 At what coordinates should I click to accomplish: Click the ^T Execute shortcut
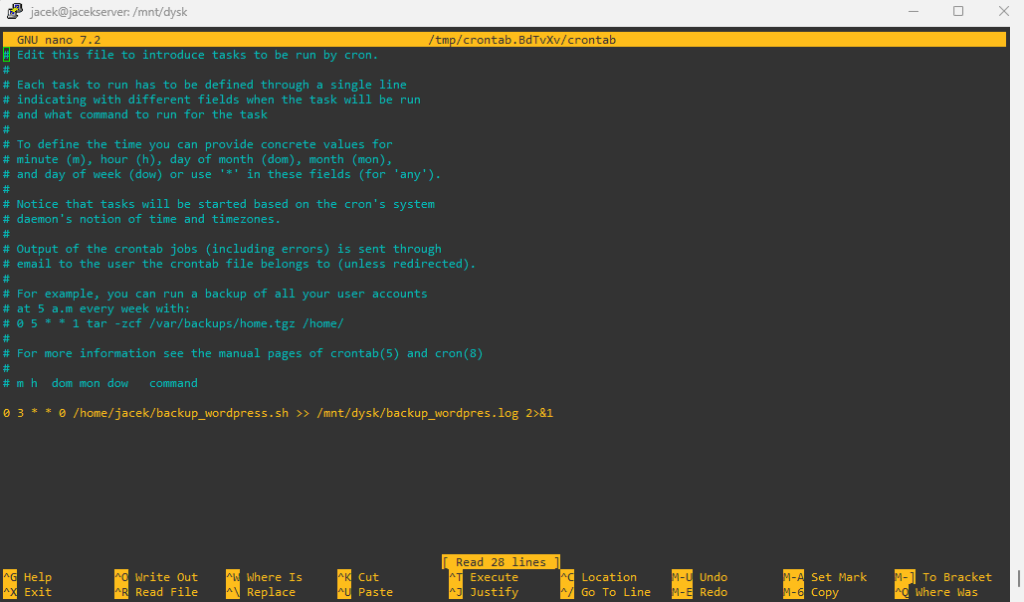(484, 577)
